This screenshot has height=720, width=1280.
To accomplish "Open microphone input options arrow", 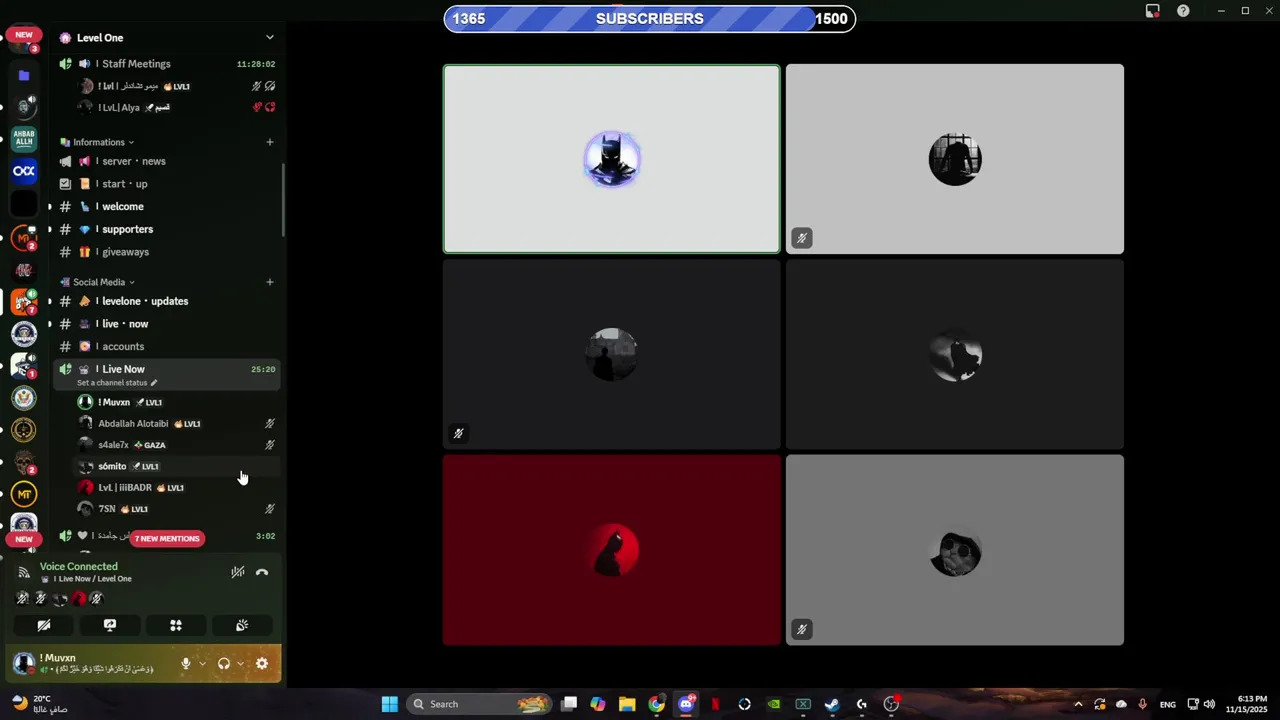I will click(x=202, y=663).
